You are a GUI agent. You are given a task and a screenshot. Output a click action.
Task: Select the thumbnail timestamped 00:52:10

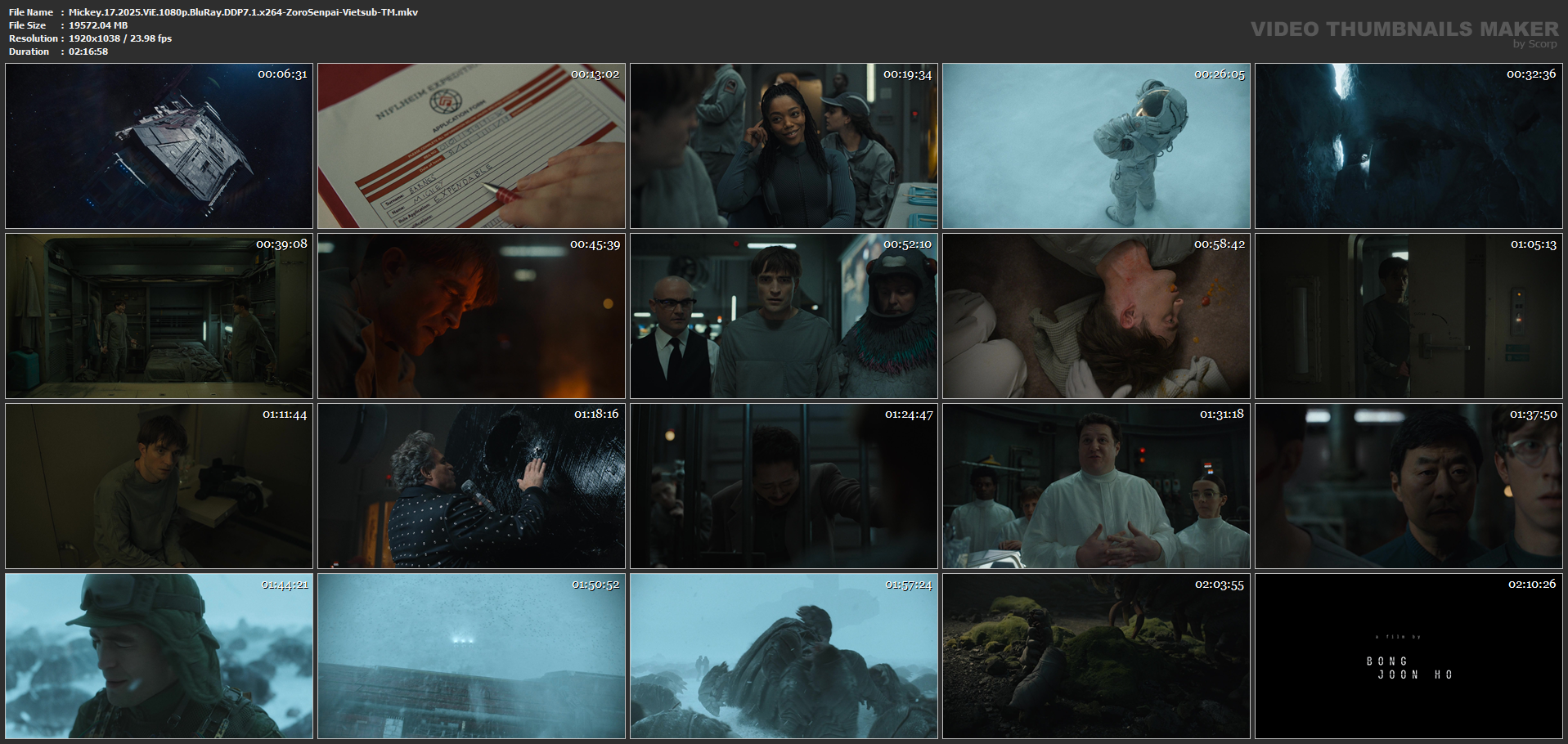[x=784, y=316]
